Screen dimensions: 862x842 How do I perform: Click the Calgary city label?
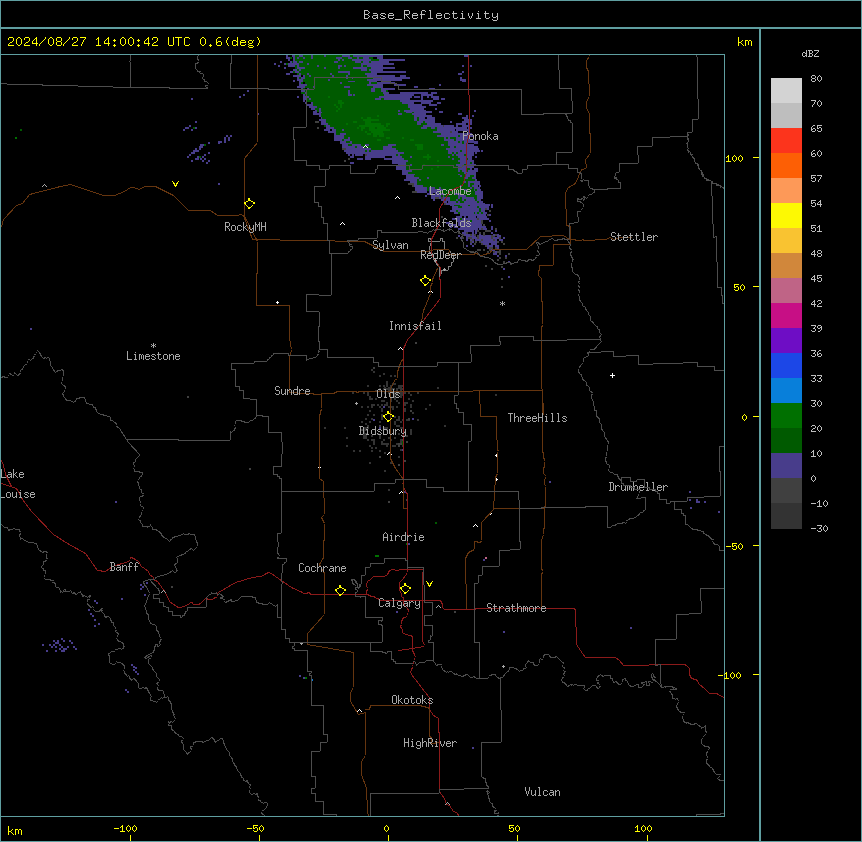pos(399,603)
